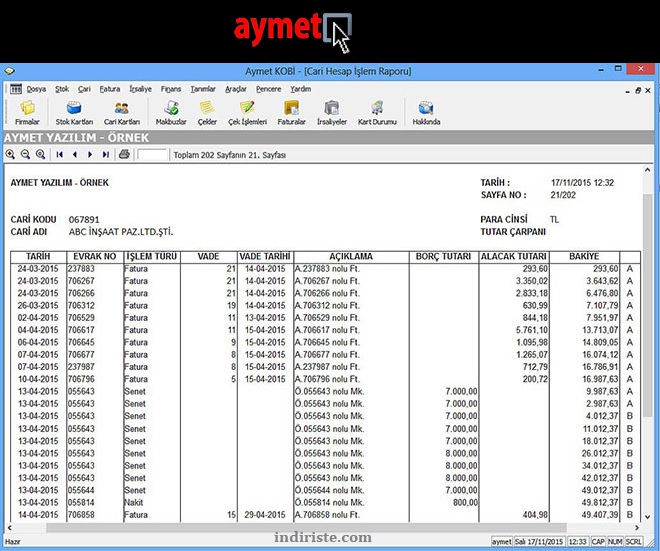Click the İrsaliyeler toolbar icon

point(332,113)
